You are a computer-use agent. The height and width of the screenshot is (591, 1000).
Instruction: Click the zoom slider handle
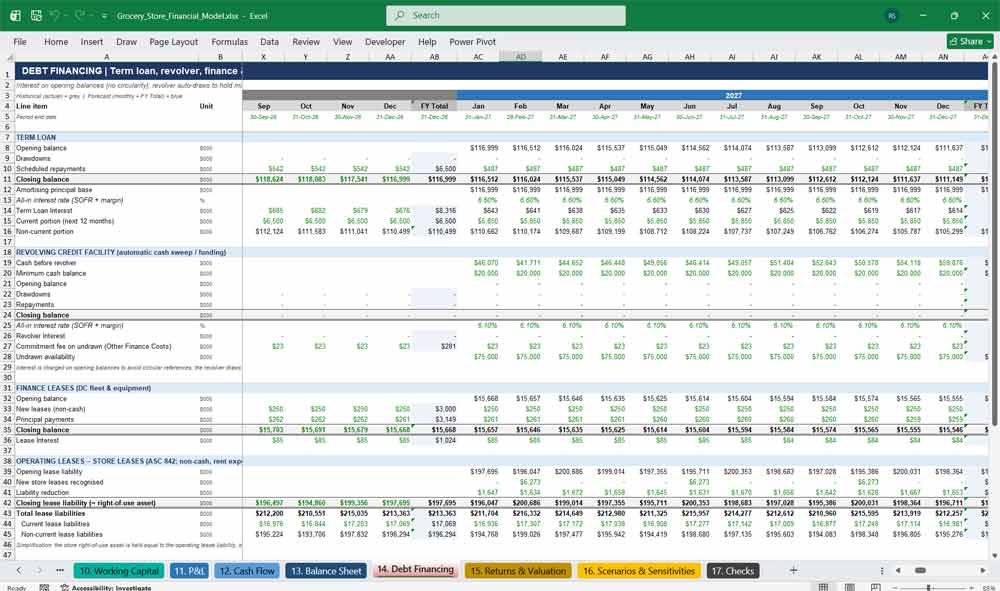(x=929, y=587)
